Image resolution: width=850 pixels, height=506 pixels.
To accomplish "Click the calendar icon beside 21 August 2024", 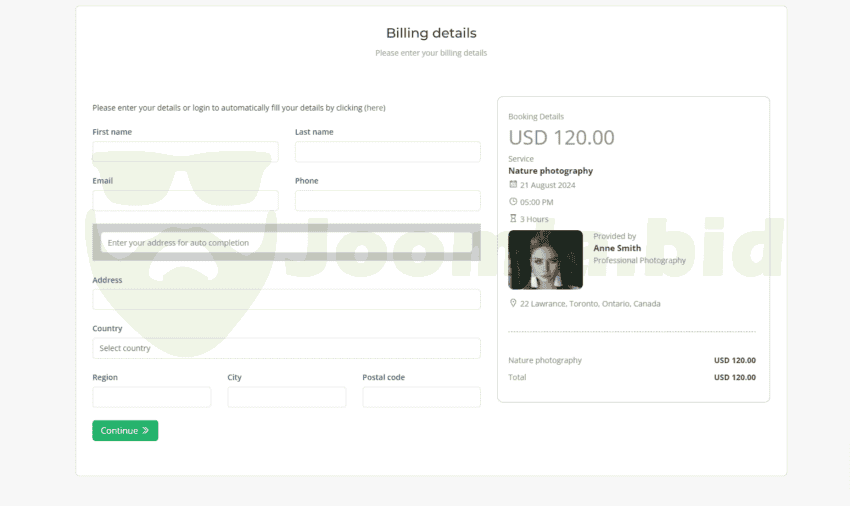I will [x=513, y=185].
